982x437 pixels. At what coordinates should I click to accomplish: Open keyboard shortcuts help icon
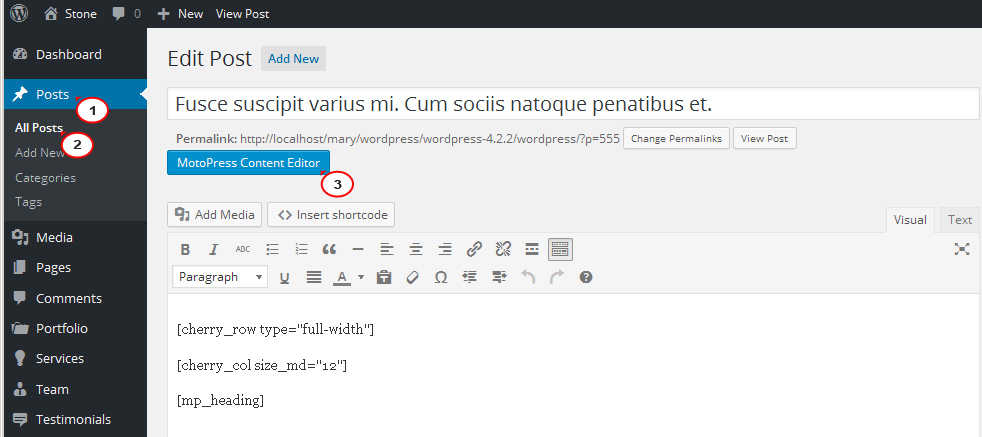tap(586, 277)
